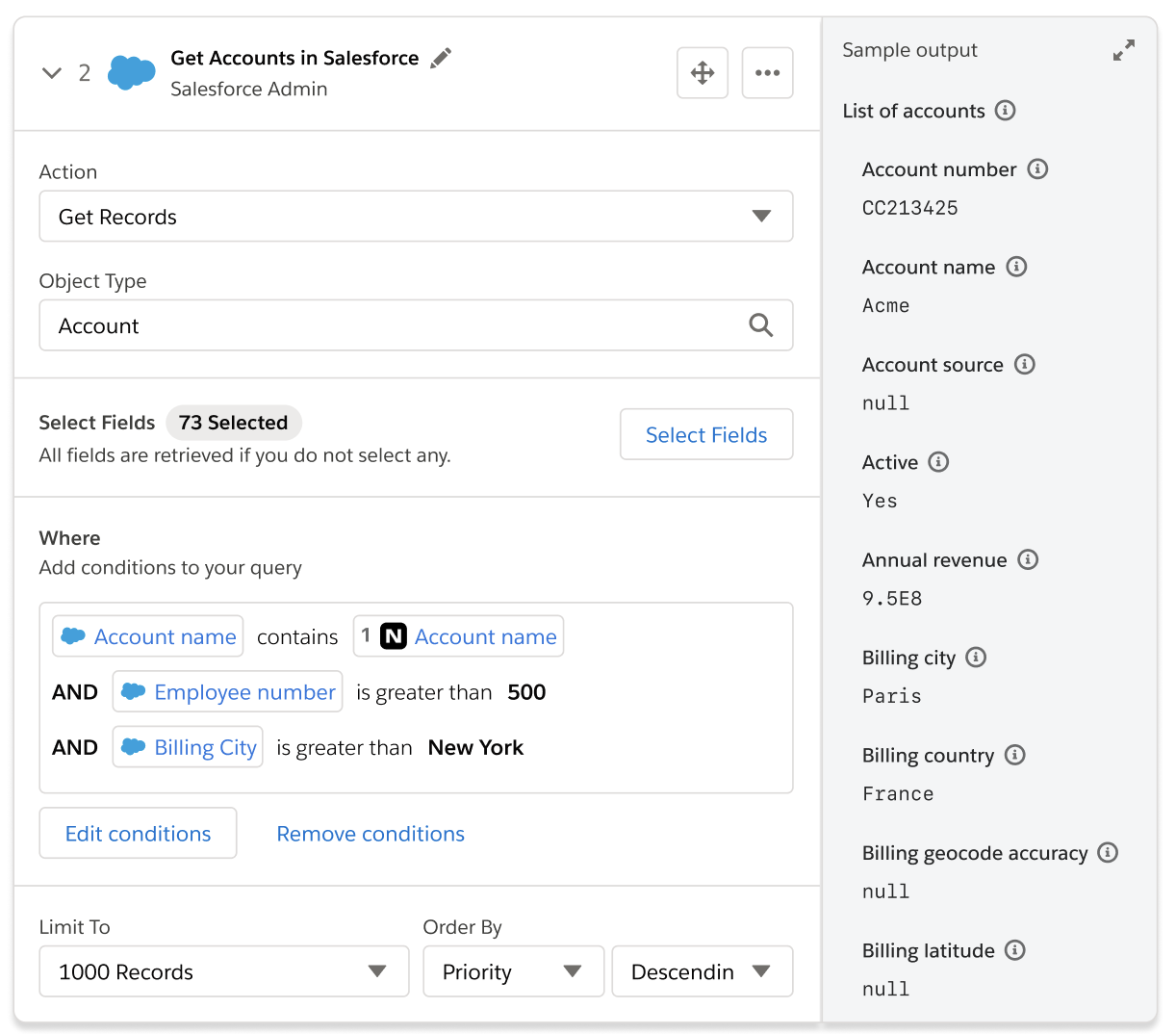Screen dimensions: 1176x1034
Task: Click the search icon in Object Type field
Action: click(x=761, y=325)
